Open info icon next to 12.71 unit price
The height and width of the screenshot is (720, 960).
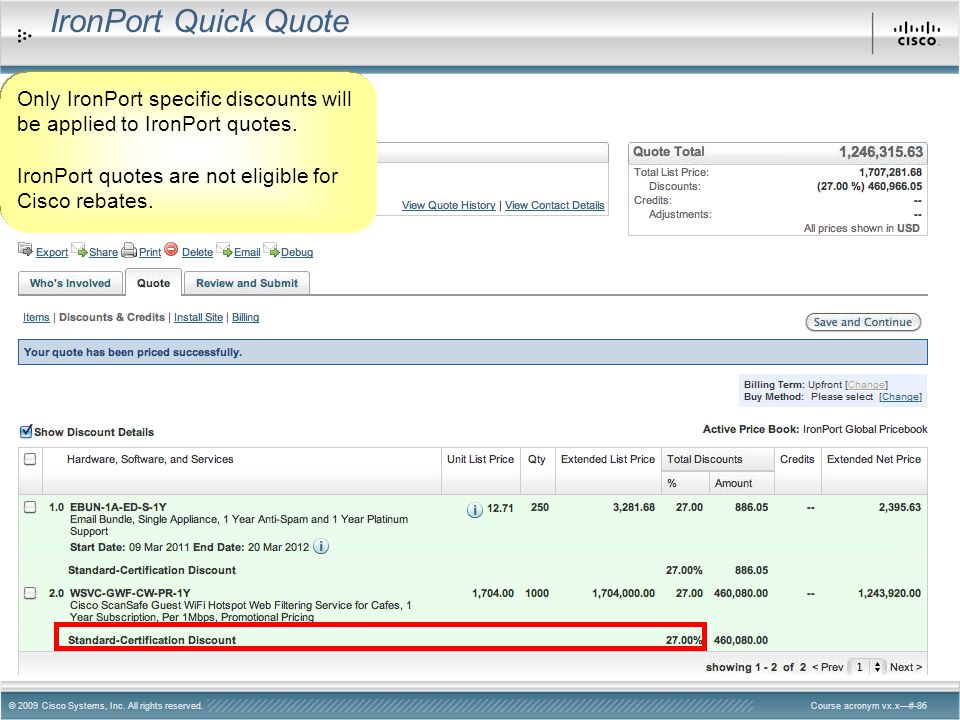click(x=474, y=509)
